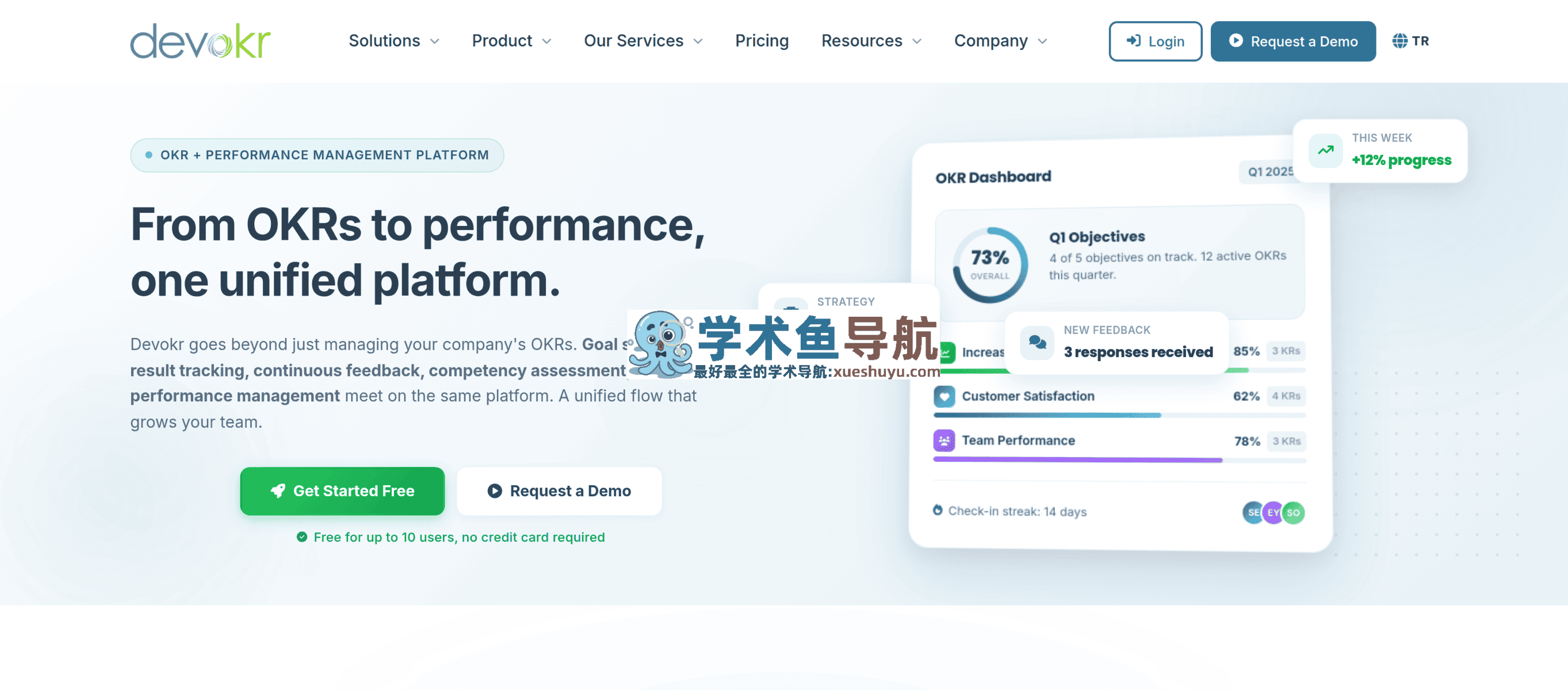Click the 73% overall progress ring
The image size is (1568, 690).
[990, 264]
